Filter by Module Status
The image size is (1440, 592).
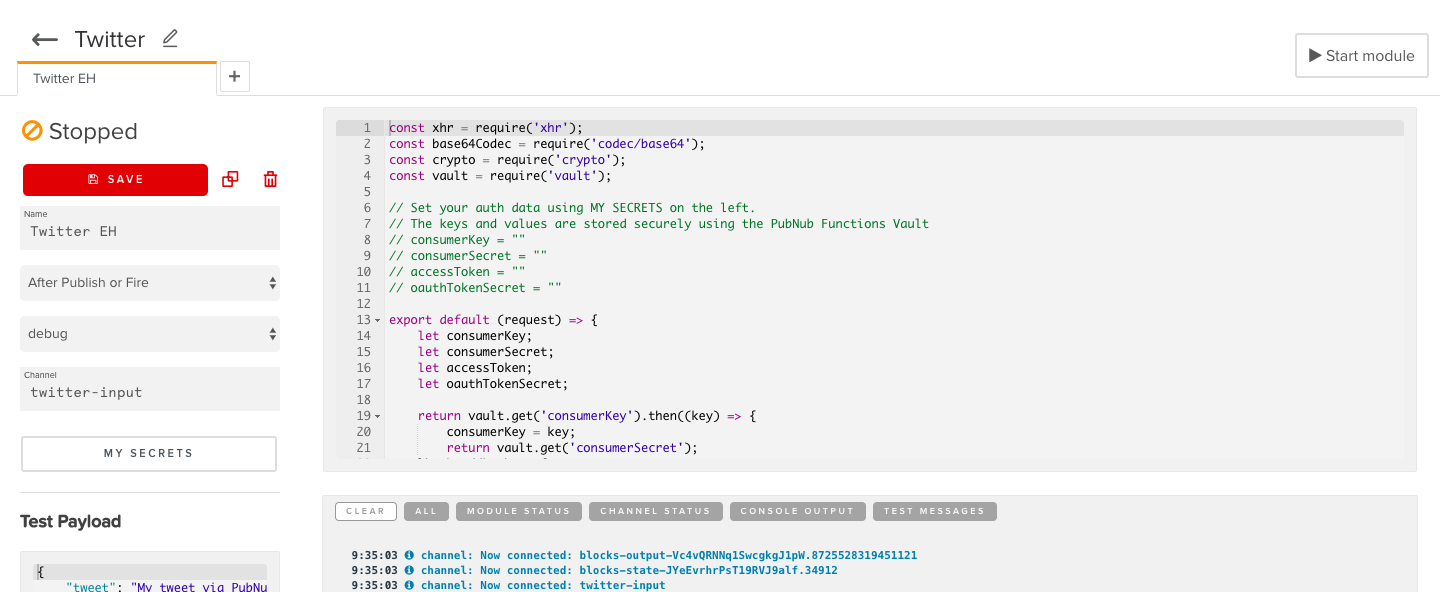click(x=518, y=511)
